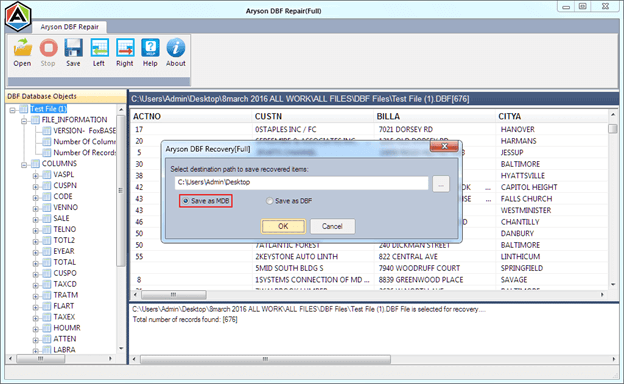The image size is (624, 384).
Task: Expand the TOTAL tree node
Action: point(36,263)
